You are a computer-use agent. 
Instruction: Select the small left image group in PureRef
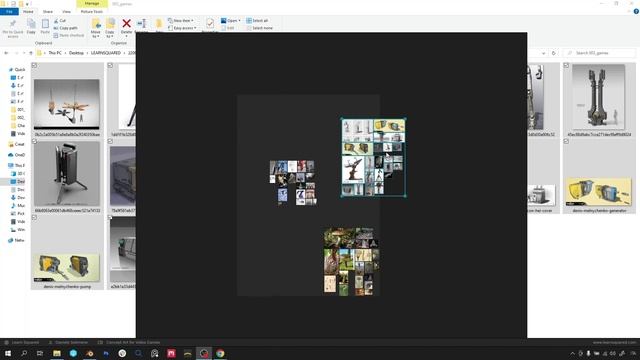tap(293, 183)
